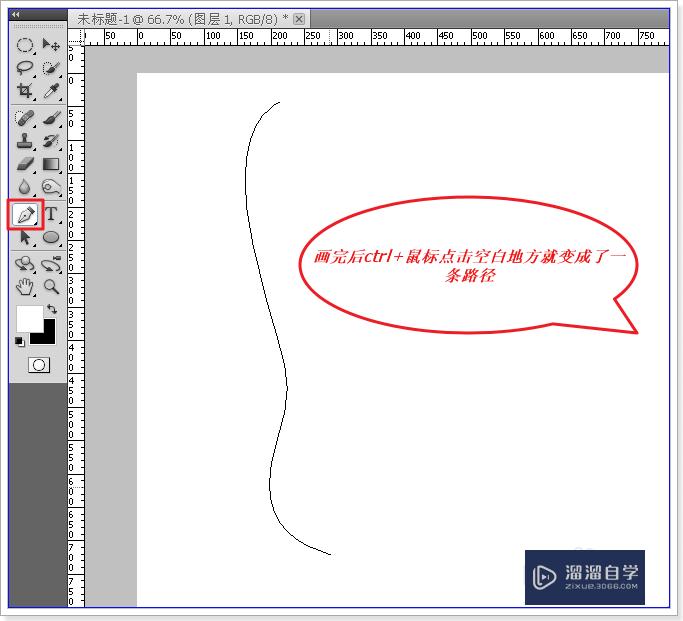Switch to the 未标题-1 document tab

click(182, 19)
